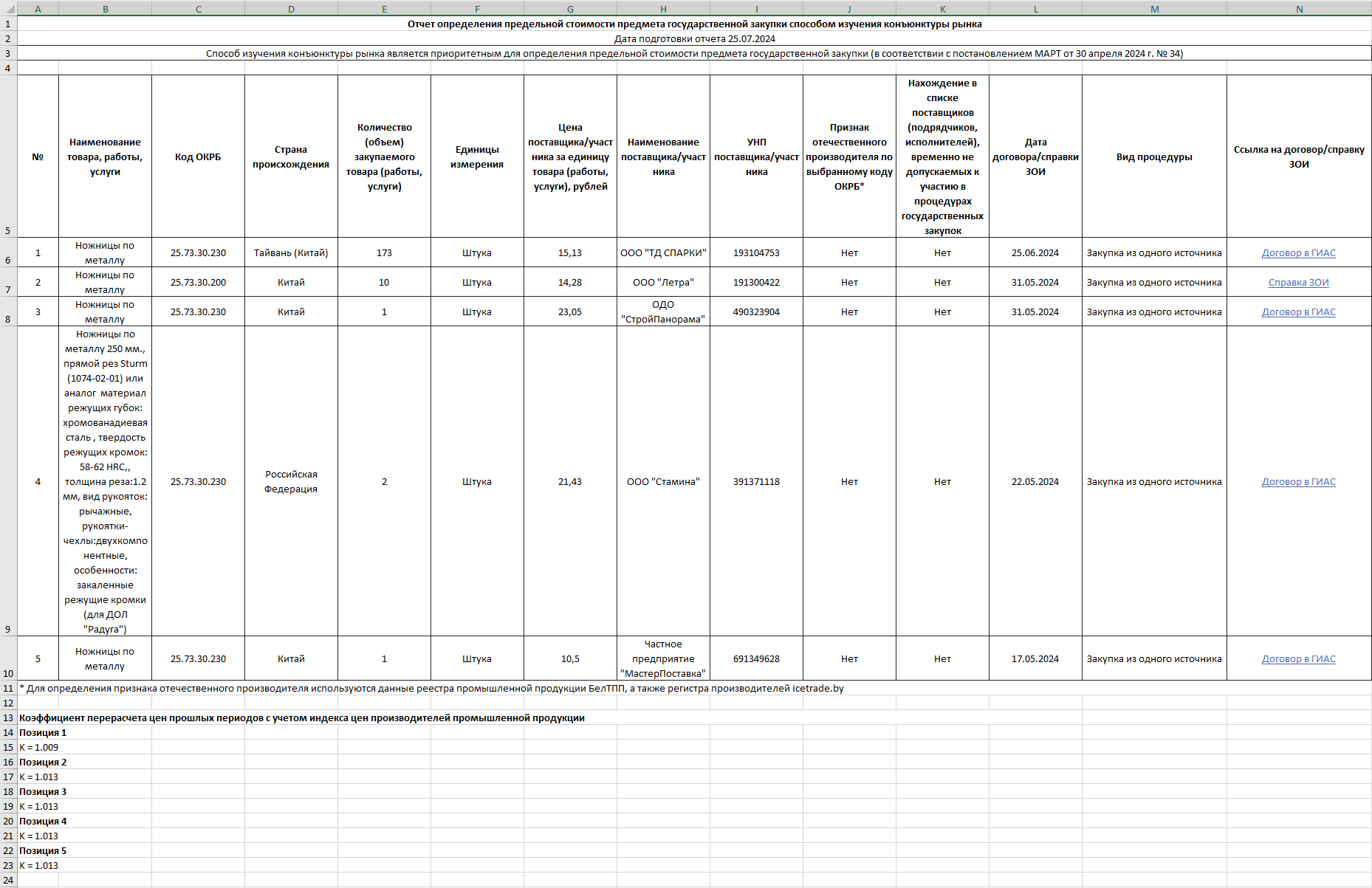
Task: Click the "Страна происхождения" header cell
Action: (x=291, y=156)
